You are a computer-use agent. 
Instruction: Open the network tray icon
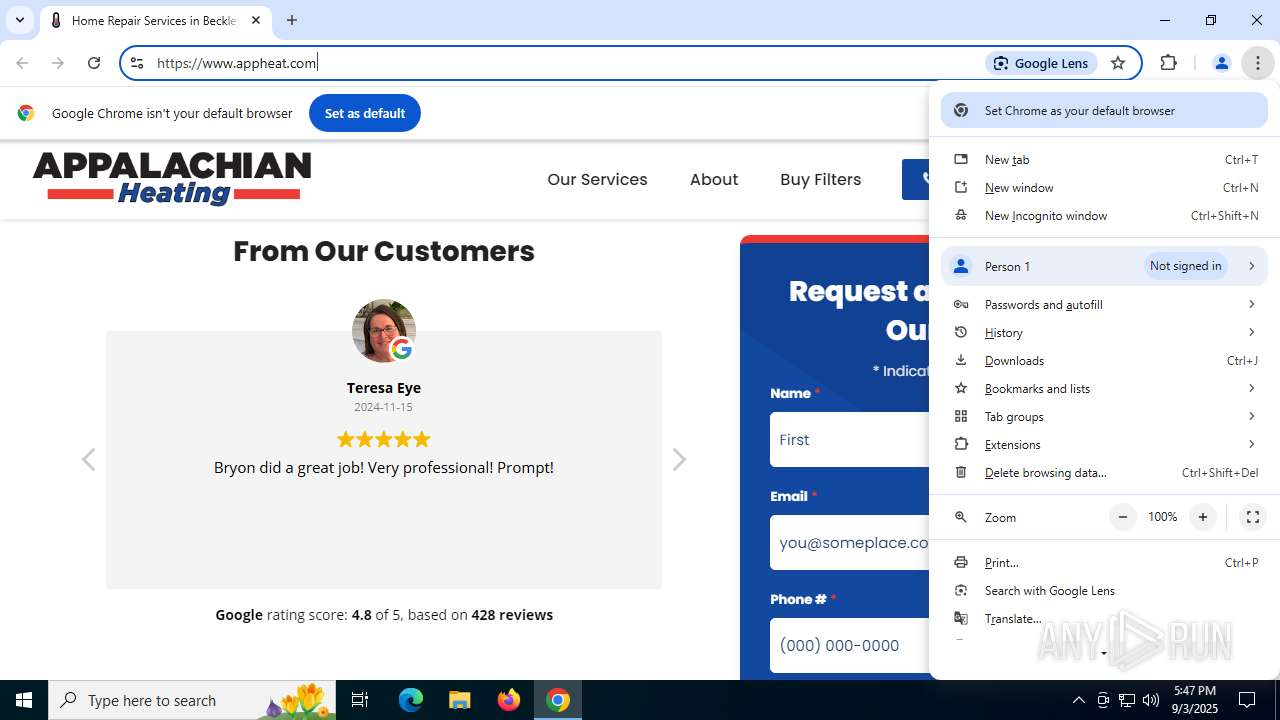tap(1127, 700)
